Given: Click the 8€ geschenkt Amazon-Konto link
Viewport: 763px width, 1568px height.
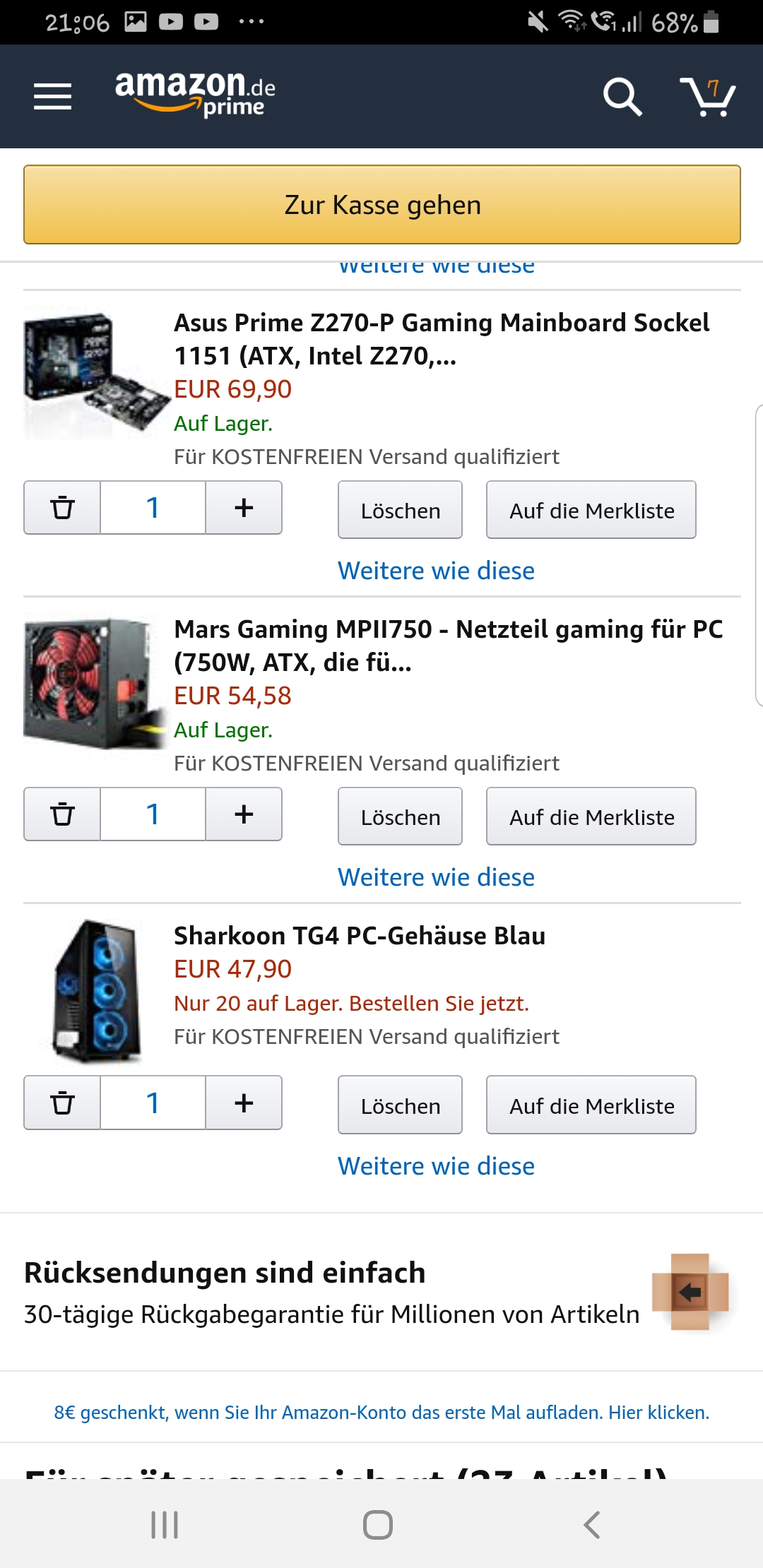Looking at the screenshot, I should [381, 1413].
